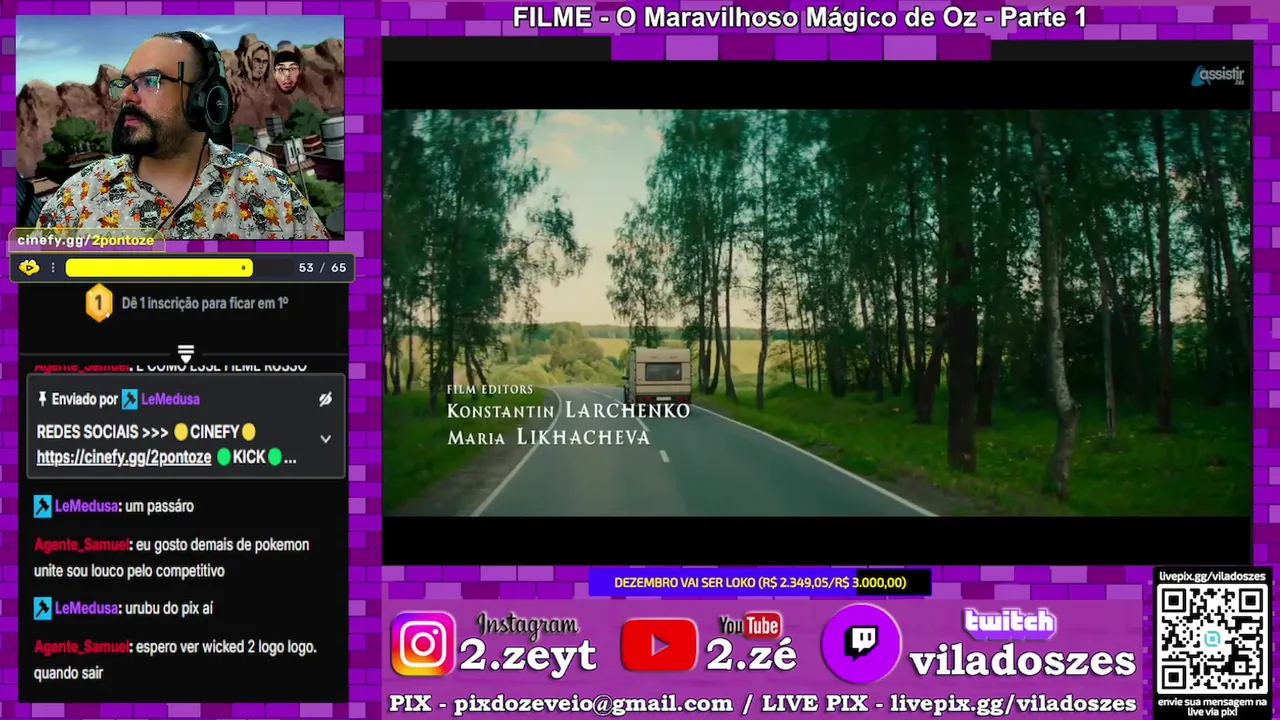Click the "2.zeyt" Instagram handle
This screenshot has width=1280, height=720.
[x=528, y=655]
